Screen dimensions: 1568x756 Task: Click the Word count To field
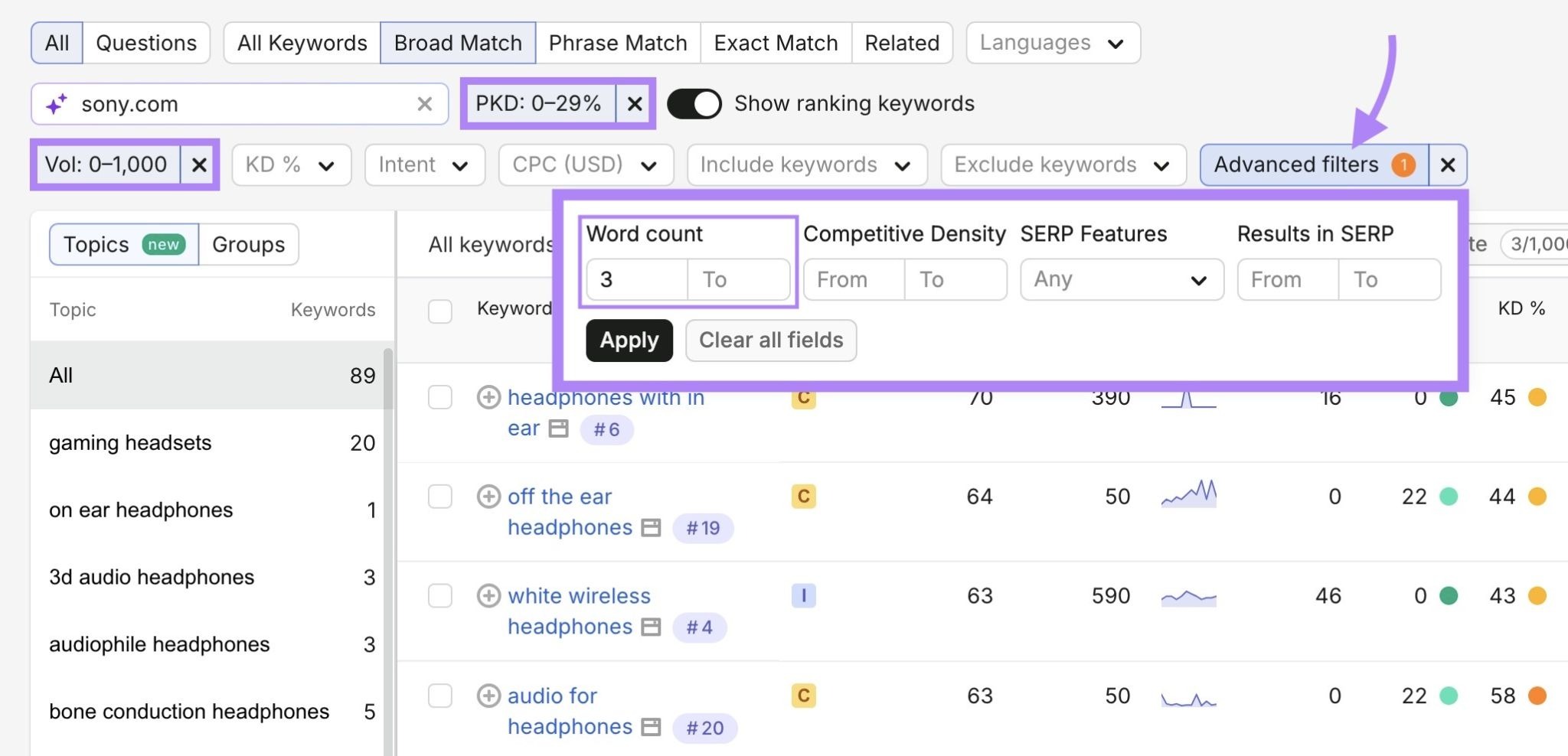tap(739, 279)
